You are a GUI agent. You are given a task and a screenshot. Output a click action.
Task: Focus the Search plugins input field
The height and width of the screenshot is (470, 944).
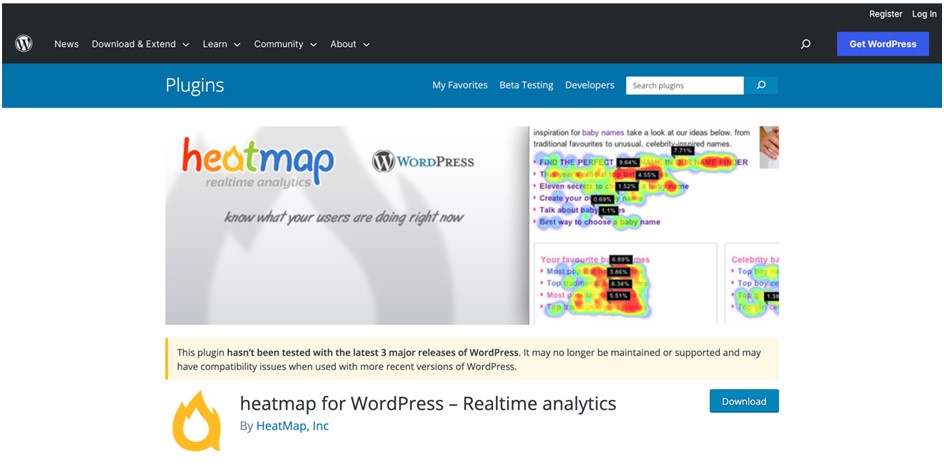685,85
